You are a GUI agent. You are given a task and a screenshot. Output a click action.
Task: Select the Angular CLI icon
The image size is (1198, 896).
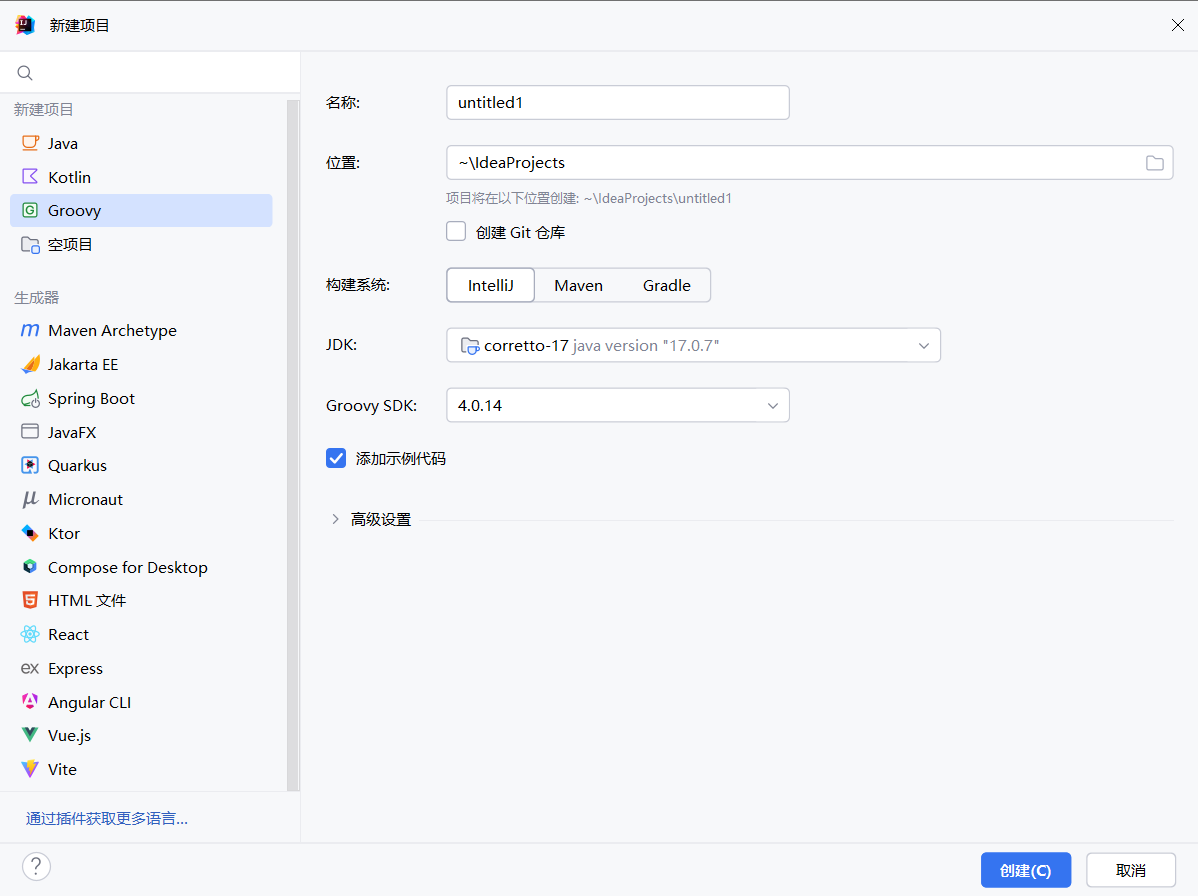pyautogui.click(x=30, y=702)
